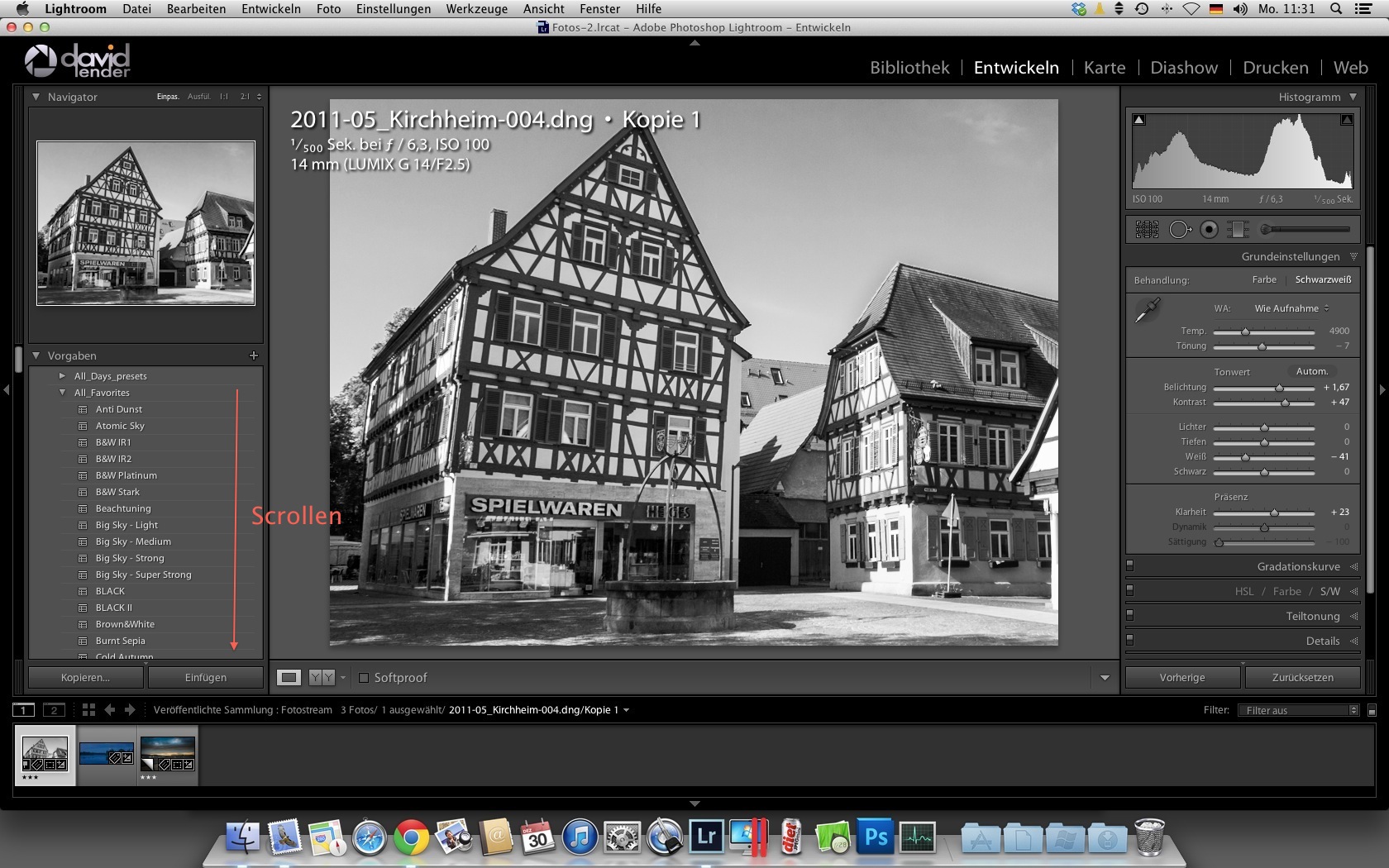
Task: Set treatment to Farbe
Action: 1264,279
